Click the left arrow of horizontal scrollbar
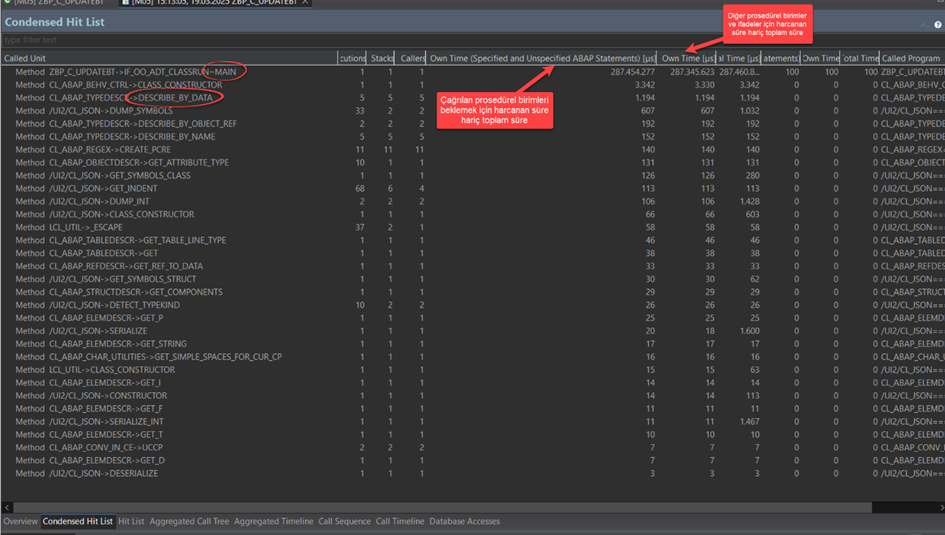This screenshot has width=945, height=535. coord(6,507)
